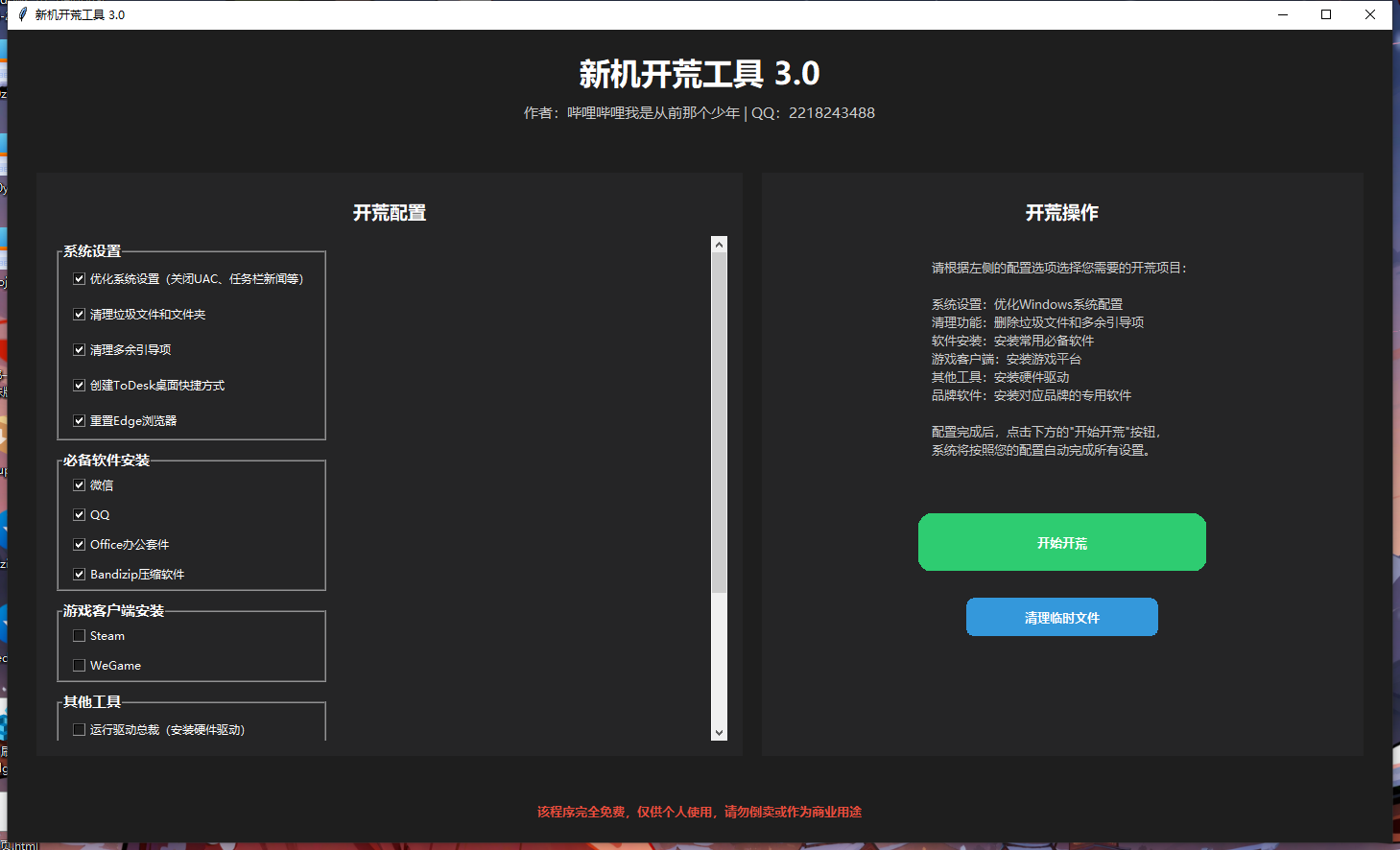Disable 清理垃圾文件和文件夹
The height and width of the screenshot is (850, 1400).
point(79,314)
